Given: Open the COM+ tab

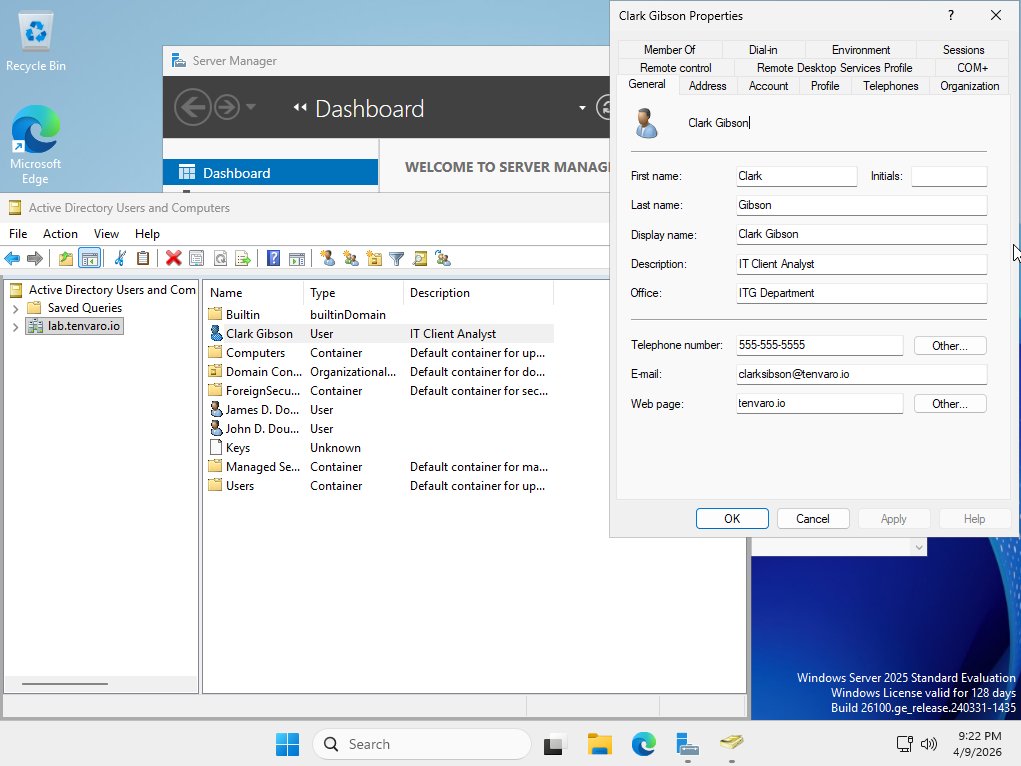Looking at the screenshot, I should coord(972,68).
